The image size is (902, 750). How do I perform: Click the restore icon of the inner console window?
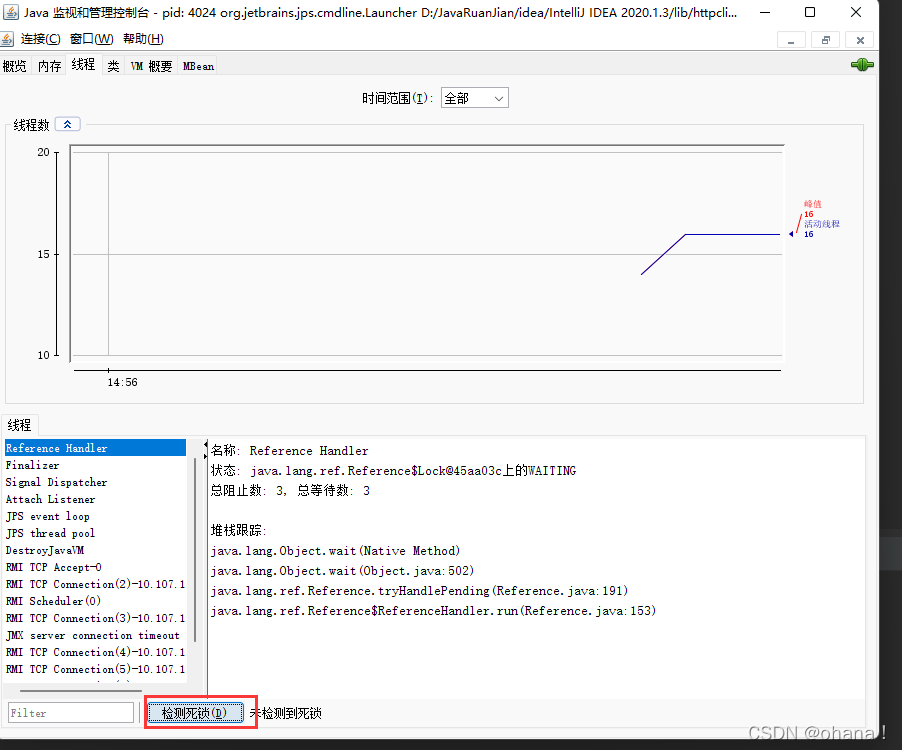(x=825, y=40)
